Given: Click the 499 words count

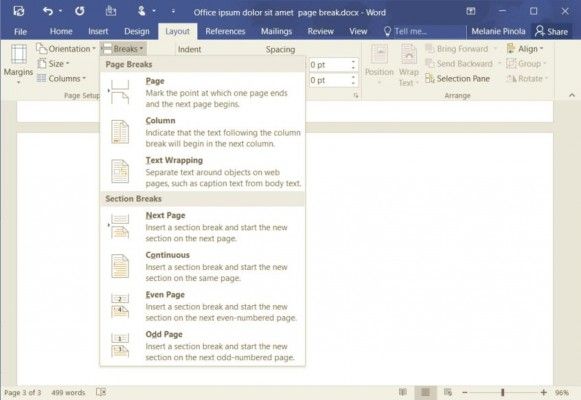Looking at the screenshot, I should click(x=68, y=392).
